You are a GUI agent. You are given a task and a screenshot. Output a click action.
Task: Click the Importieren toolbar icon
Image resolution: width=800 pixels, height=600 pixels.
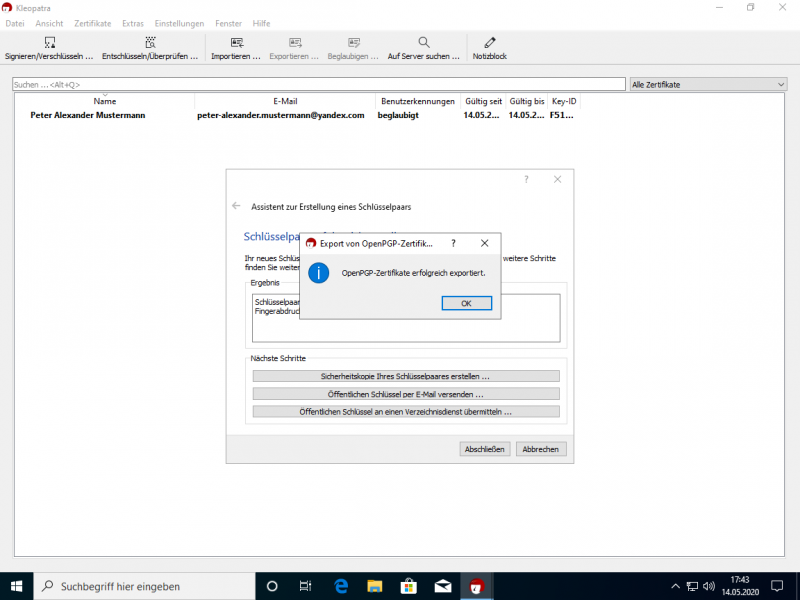(x=236, y=43)
